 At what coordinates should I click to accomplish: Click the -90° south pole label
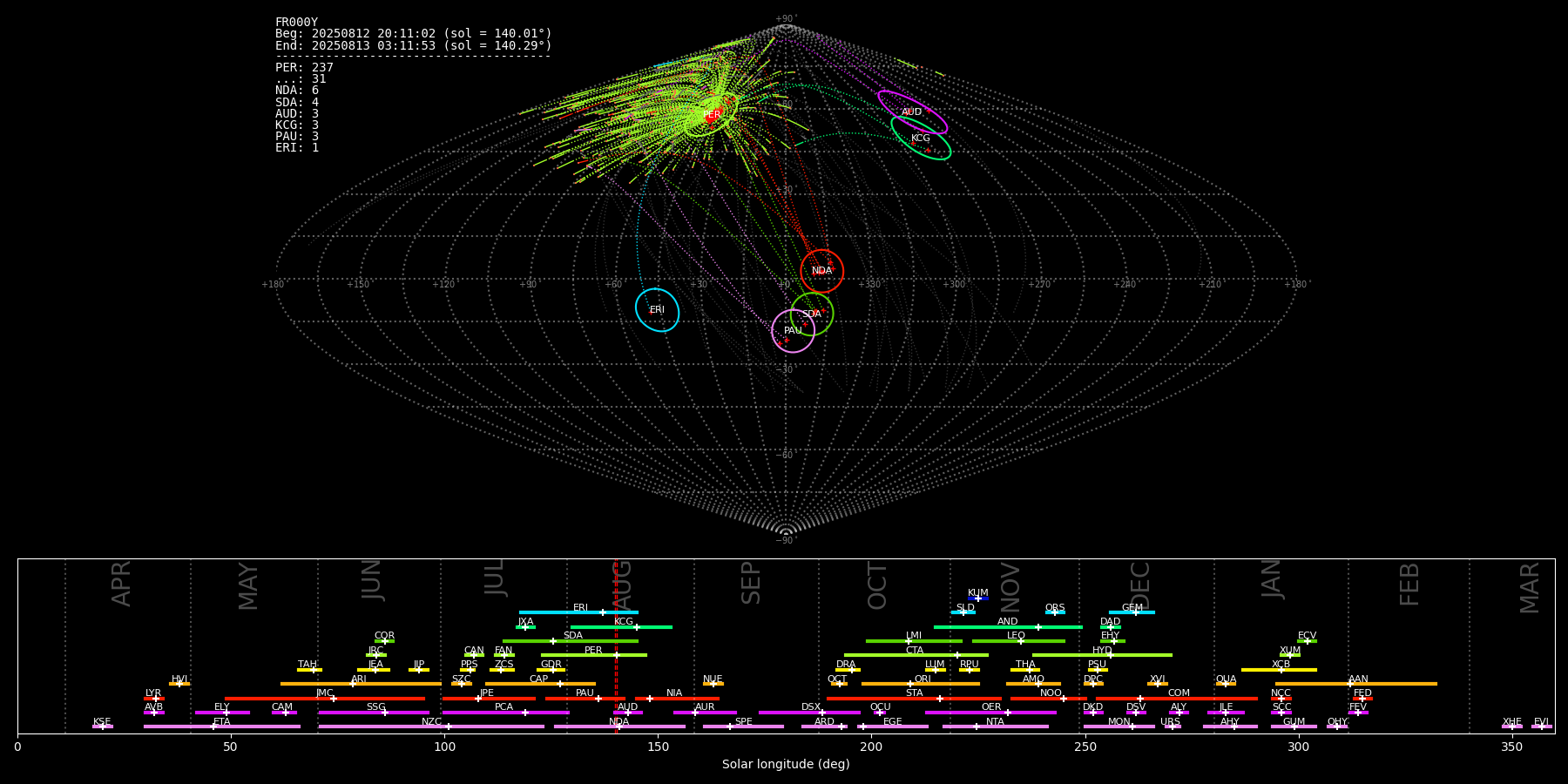[x=786, y=541]
